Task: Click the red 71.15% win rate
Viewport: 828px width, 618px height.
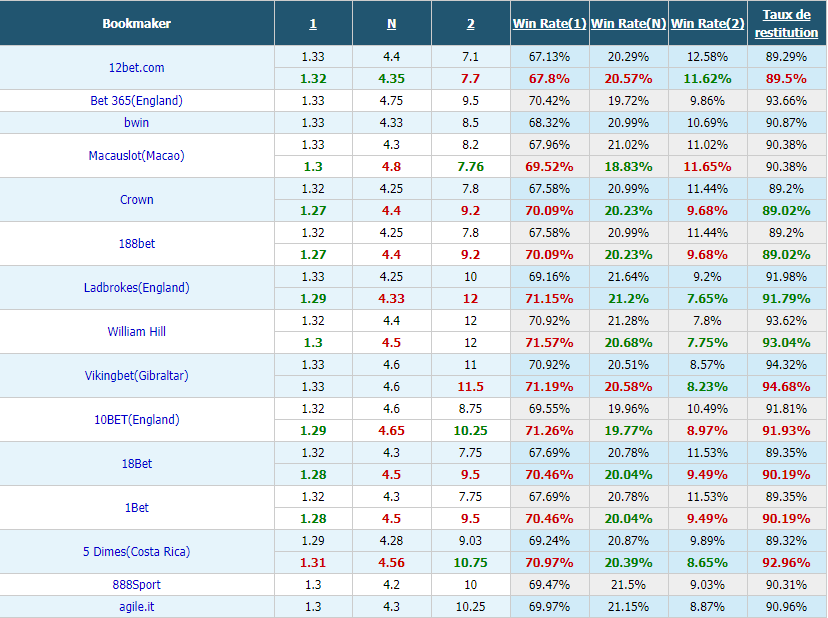Action: click(550, 298)
